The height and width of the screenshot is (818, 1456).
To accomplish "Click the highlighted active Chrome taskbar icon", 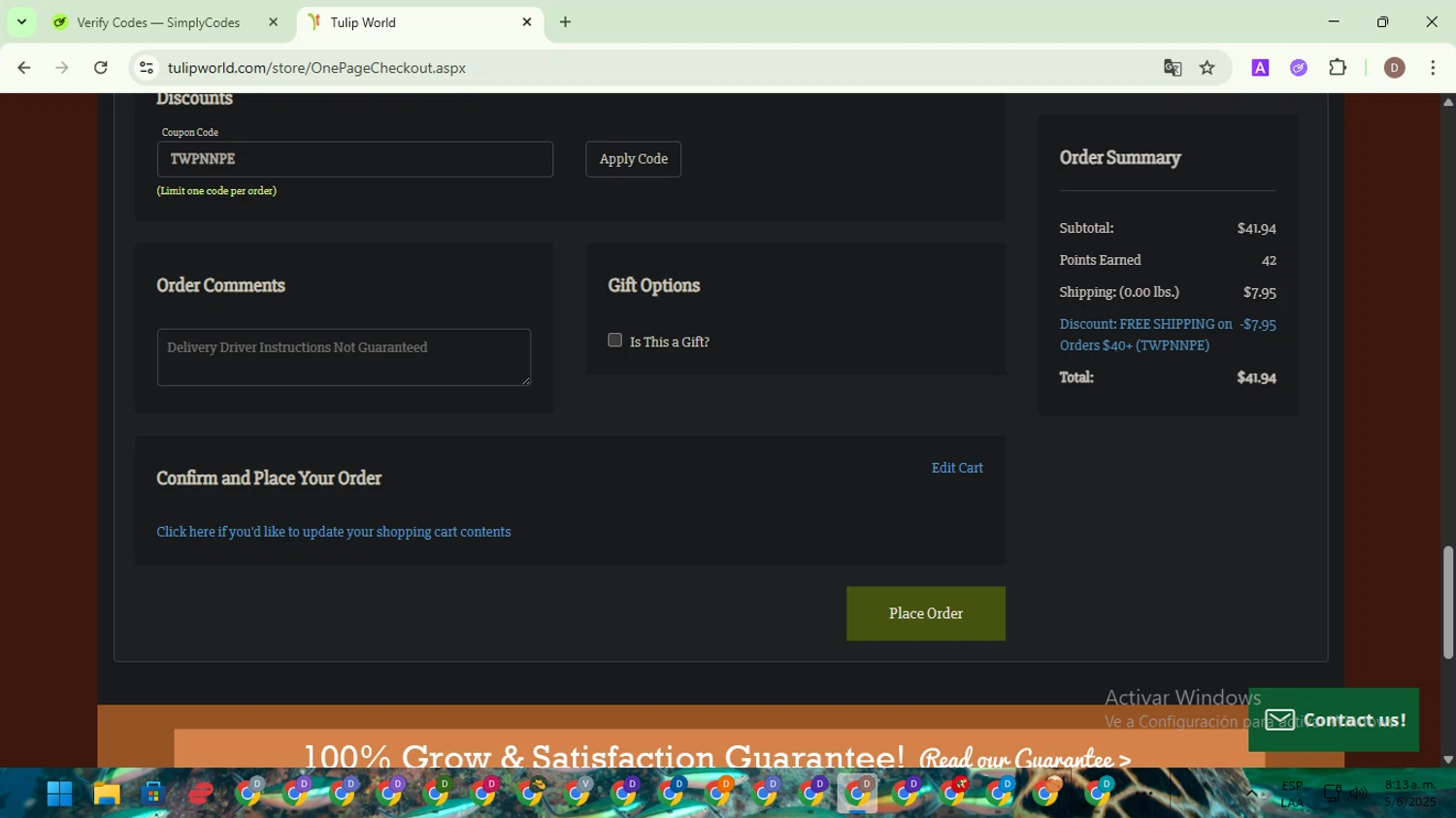I will point(858,794).
